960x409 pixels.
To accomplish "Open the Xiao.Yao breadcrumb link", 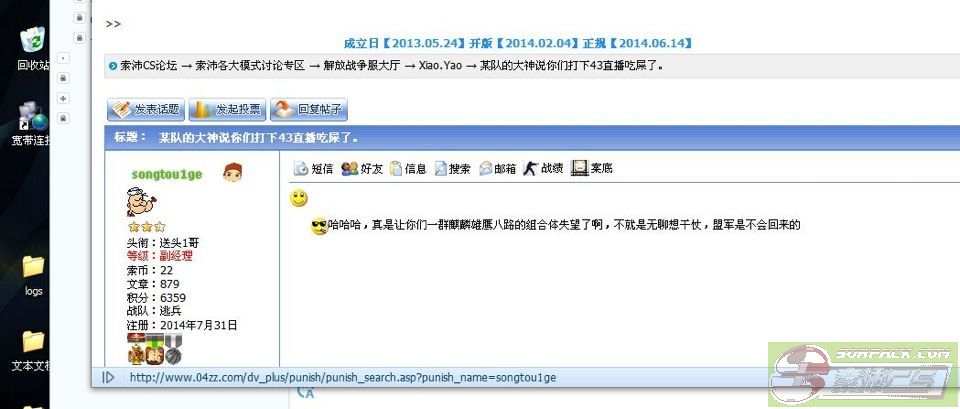I will click(438, 66).
